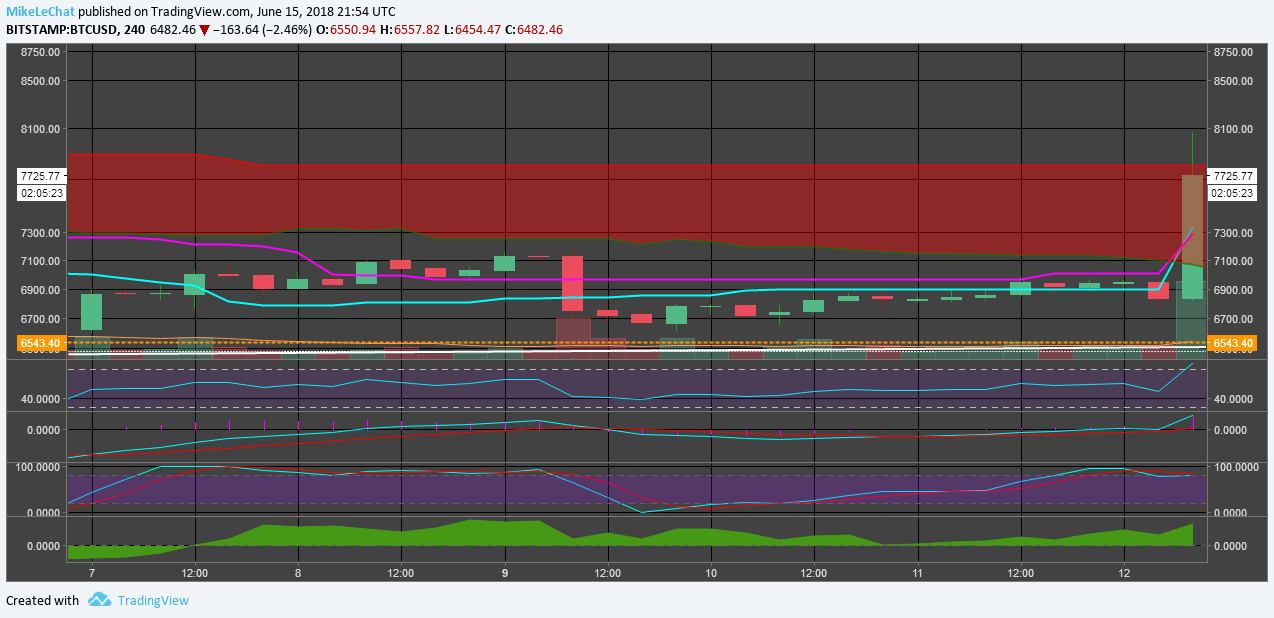Click the orange 6543.40 label on the left scale

pyautogui.click(x=42, y=343)
